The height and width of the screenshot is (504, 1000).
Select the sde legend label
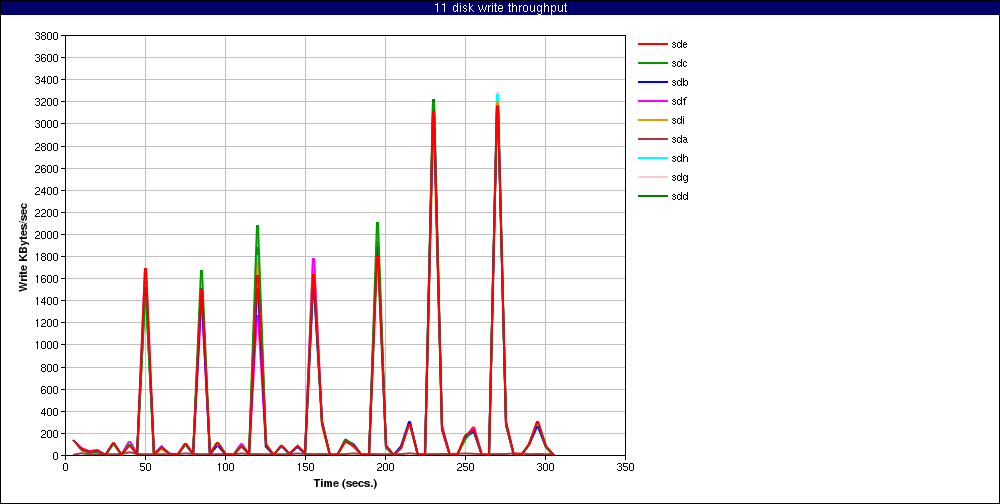pyautogui.click(x=679, y=44)
